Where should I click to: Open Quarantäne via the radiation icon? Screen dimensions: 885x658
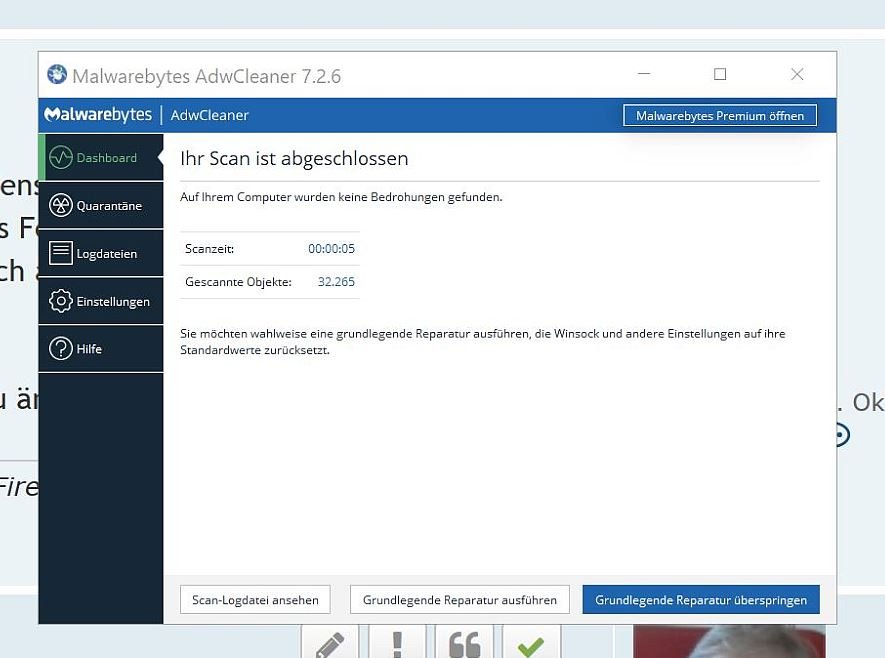pos(61,206)
